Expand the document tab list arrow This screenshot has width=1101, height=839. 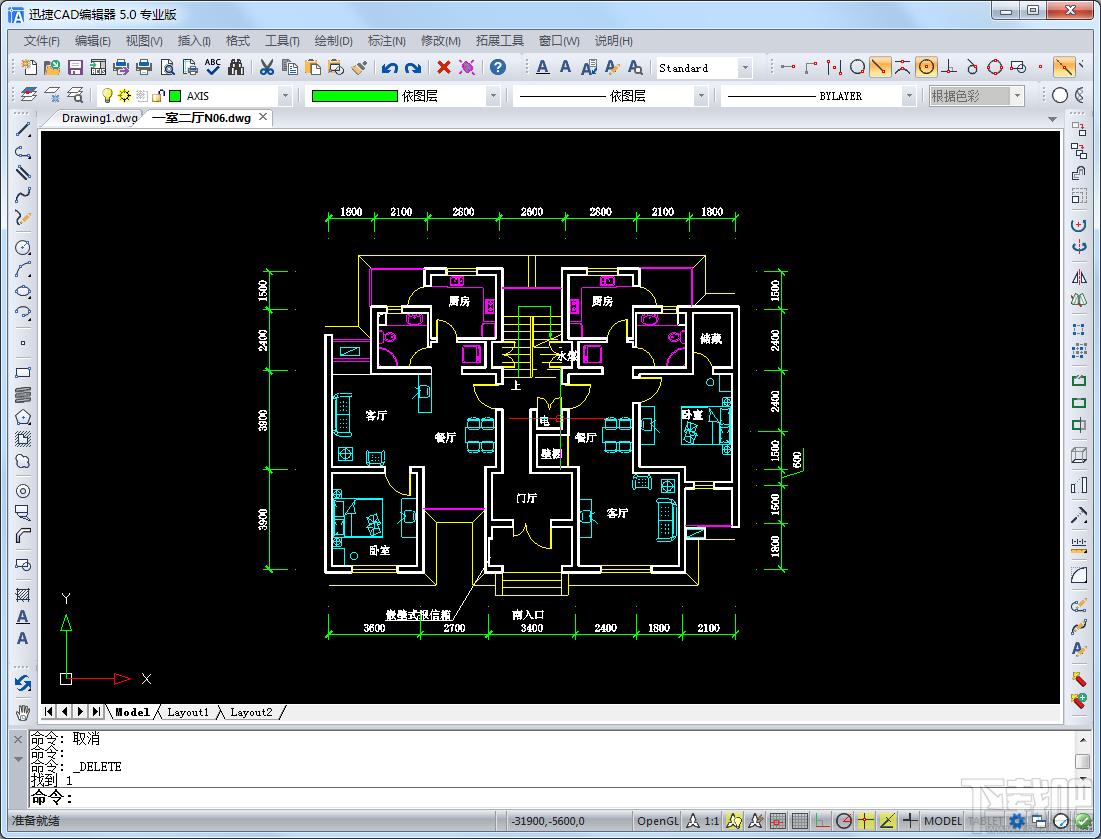coord(1052,119)
